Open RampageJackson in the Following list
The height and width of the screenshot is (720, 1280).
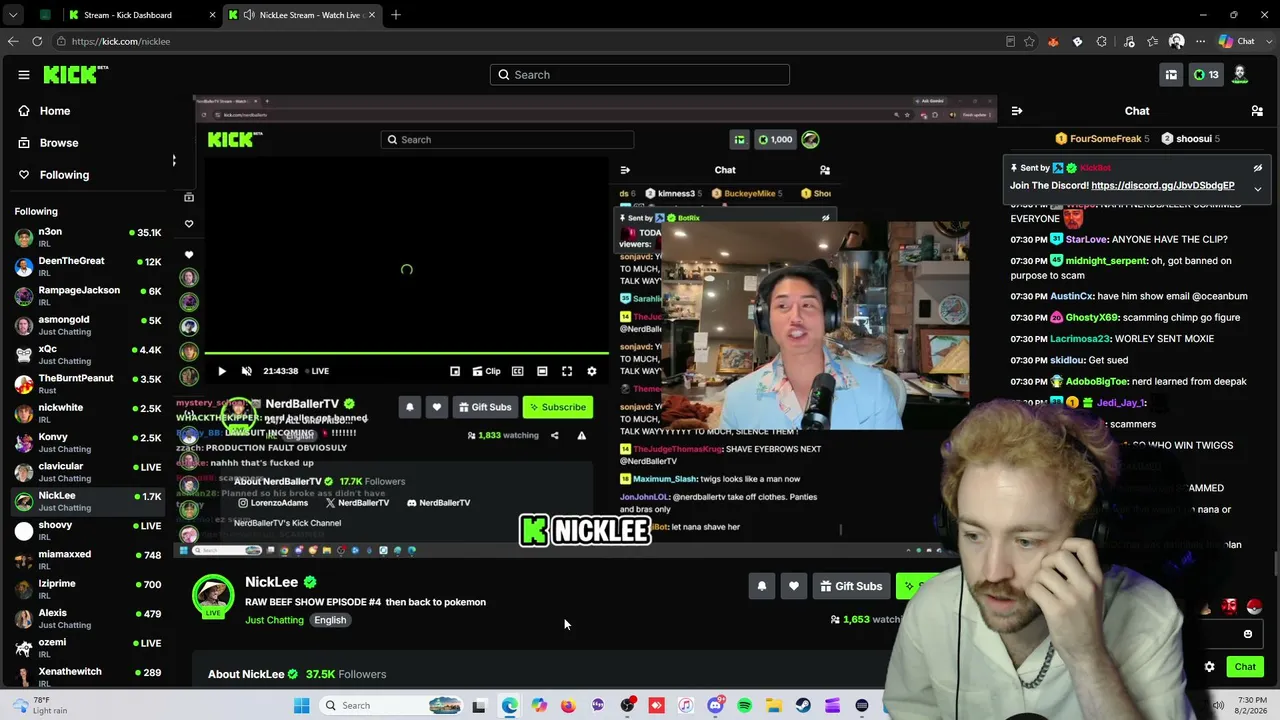[88, 296]
